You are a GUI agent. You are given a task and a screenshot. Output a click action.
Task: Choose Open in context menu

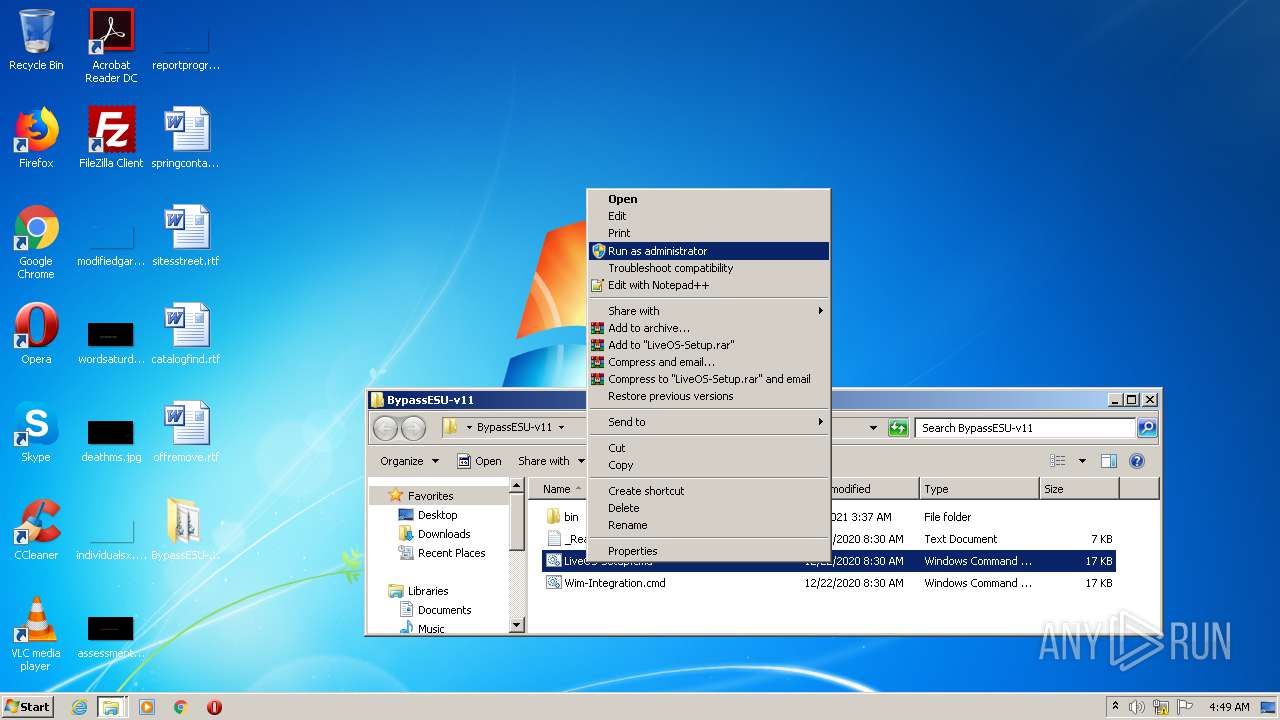[x=709, y=199]
